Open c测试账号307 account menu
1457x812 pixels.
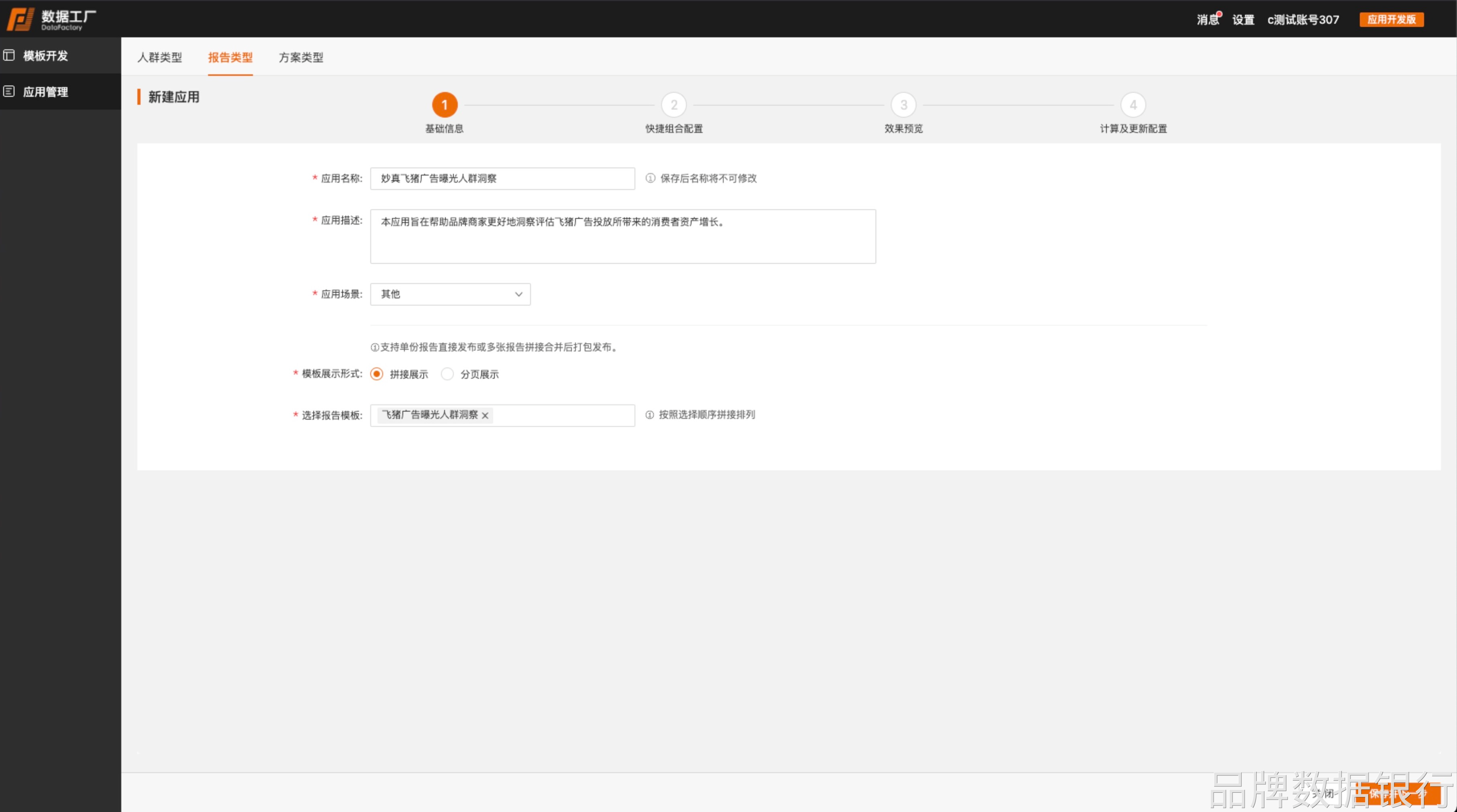point(1303,20)
